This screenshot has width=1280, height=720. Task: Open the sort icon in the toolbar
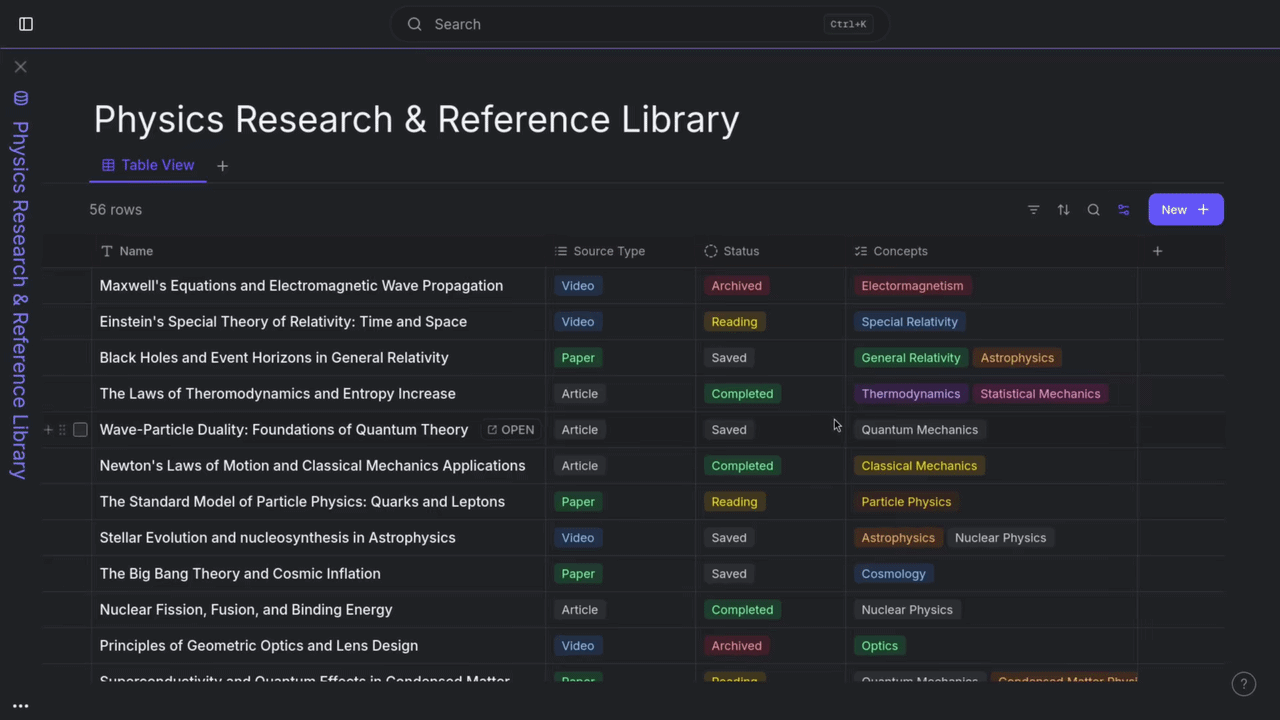pos(1064,210)
